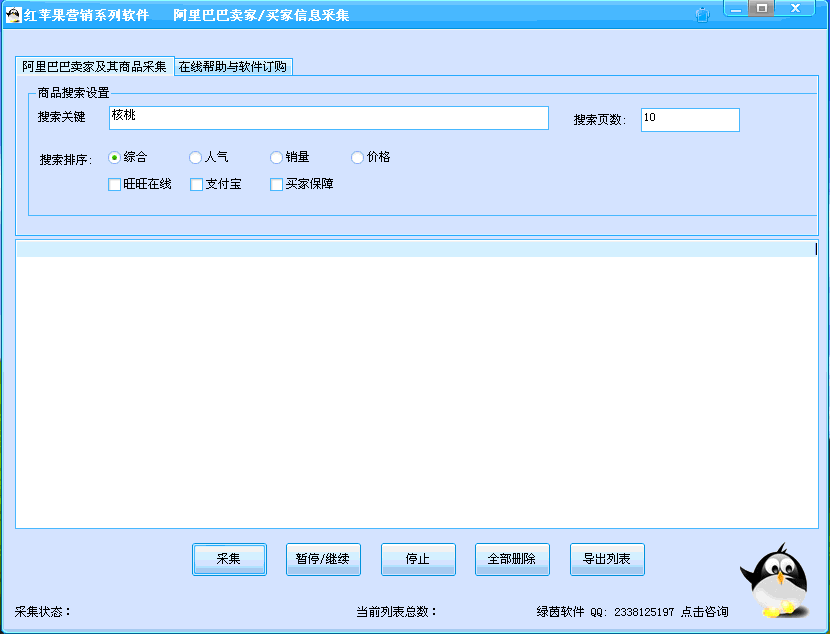The image size is (830, 634).
Task: Close the application window
Action: pyautogui.click(x=795, y=8)
